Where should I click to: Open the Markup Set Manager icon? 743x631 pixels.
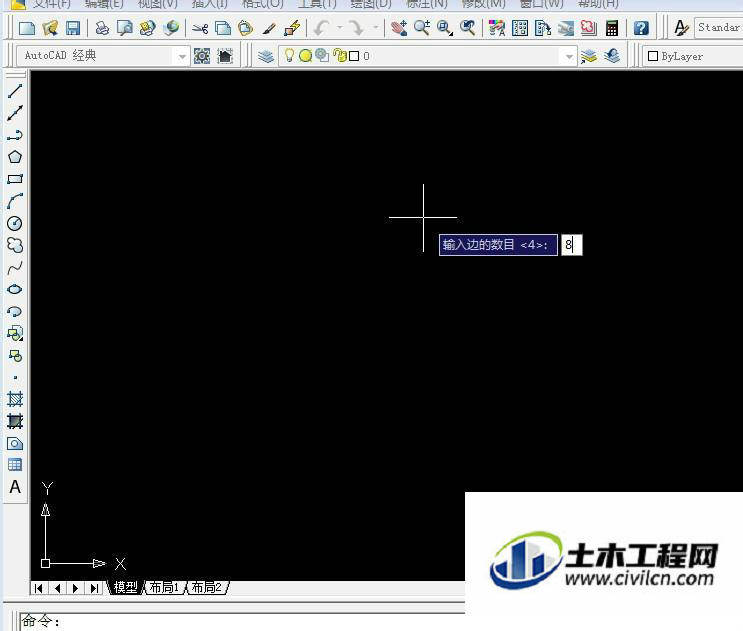(x=589, y=28)
